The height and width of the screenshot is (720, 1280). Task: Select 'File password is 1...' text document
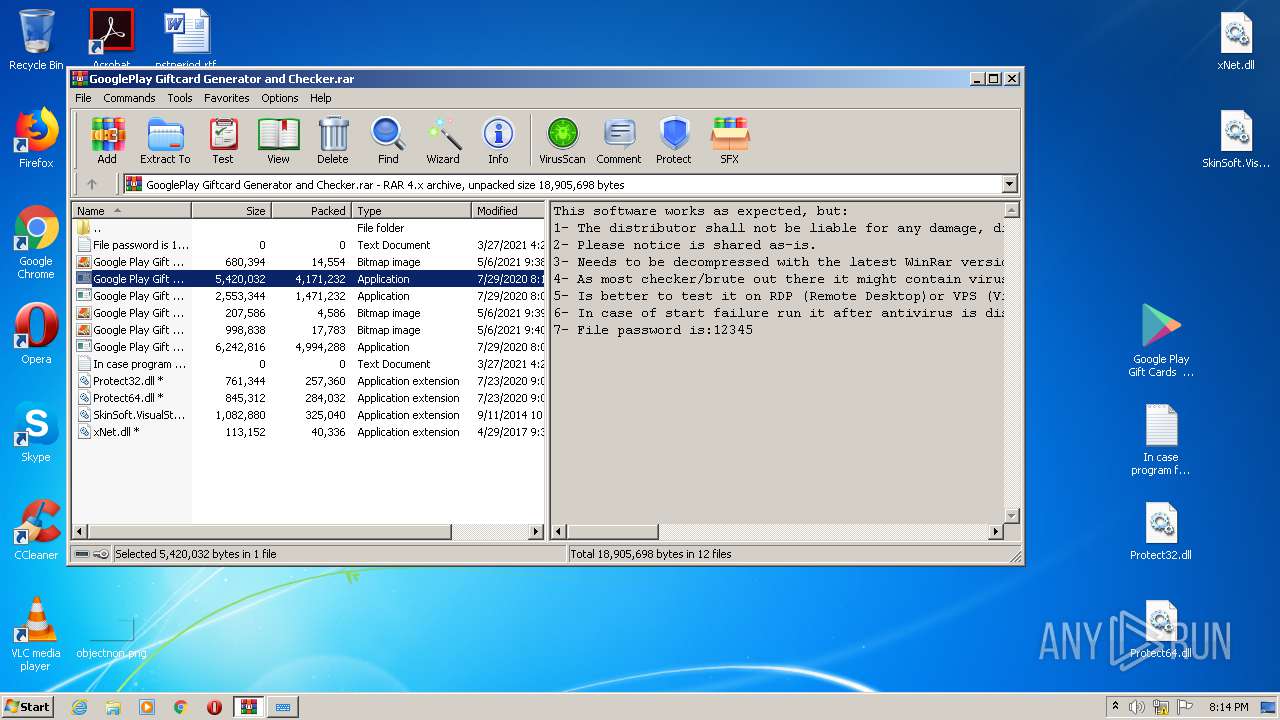tap(309, 245)
